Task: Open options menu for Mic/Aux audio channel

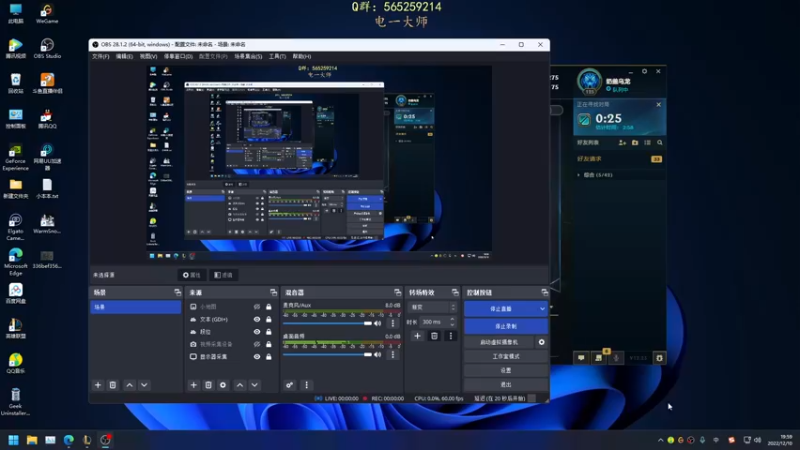Action: (x=393, y=323)
